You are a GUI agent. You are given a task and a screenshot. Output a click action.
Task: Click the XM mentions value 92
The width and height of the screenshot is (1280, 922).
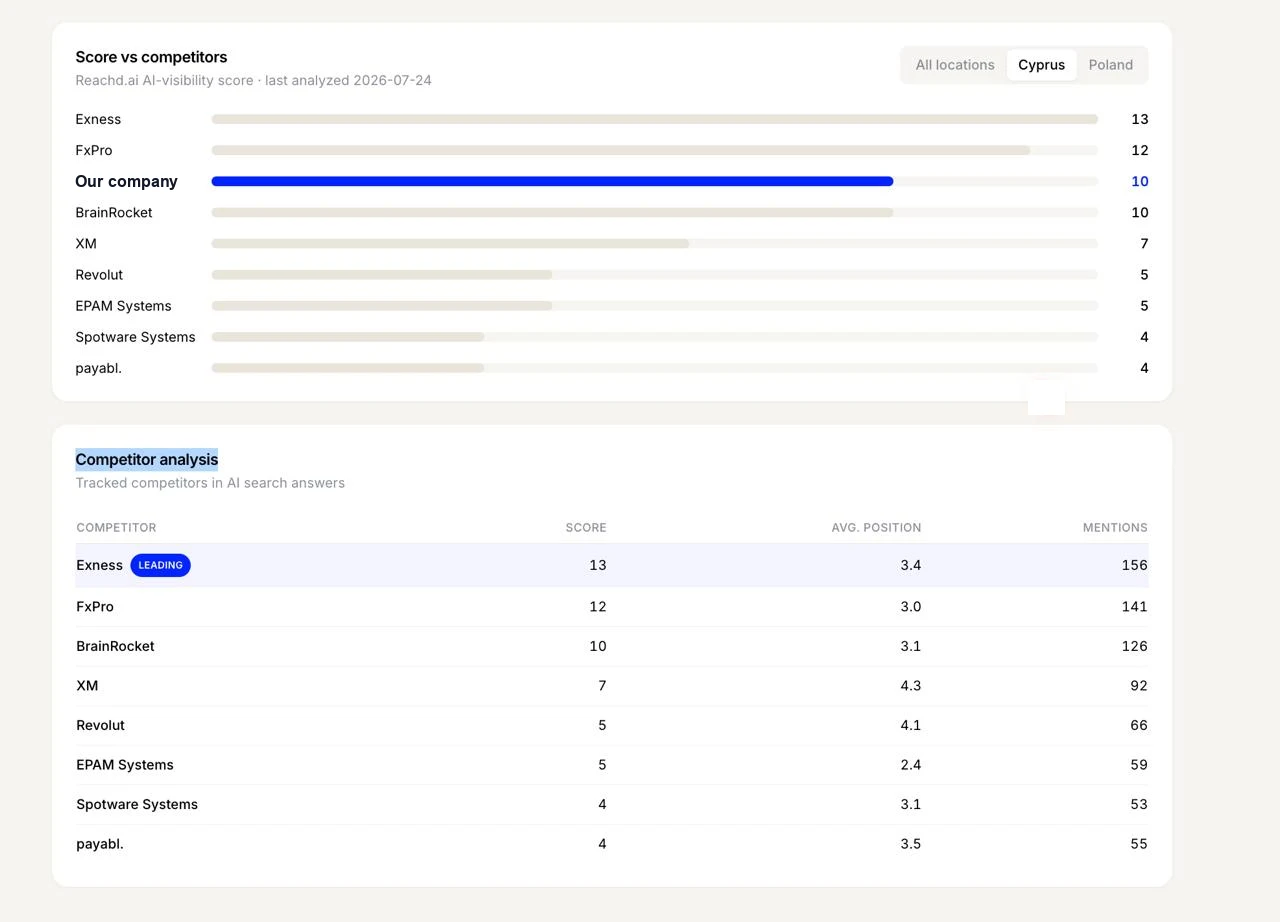pos(1138,685)
